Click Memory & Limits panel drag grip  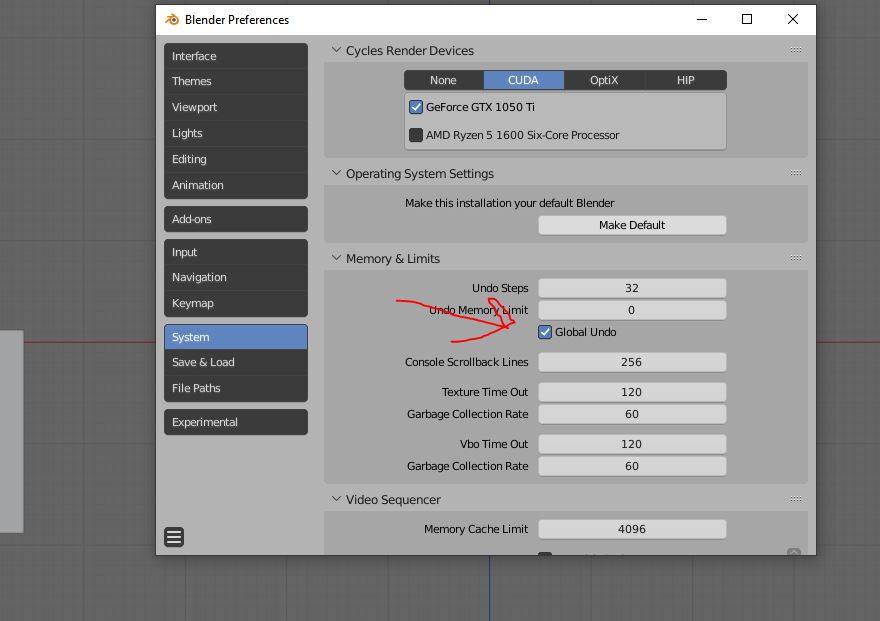[x=796, y=258]
